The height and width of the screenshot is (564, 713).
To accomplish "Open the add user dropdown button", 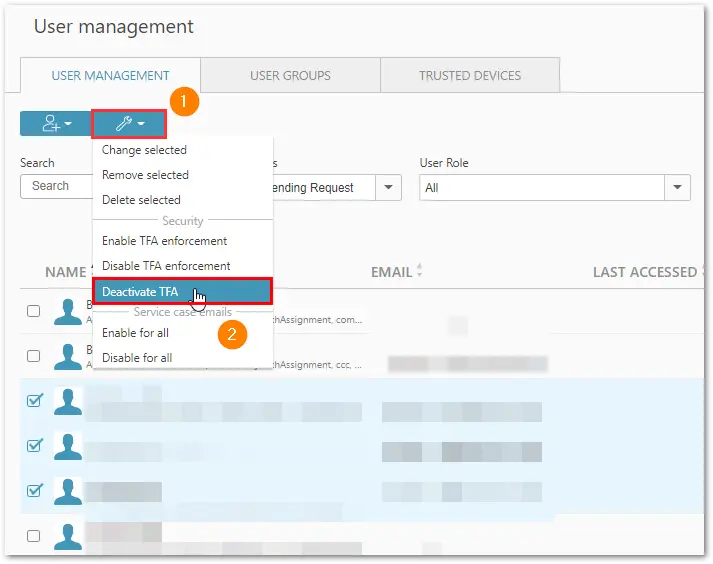I will (x=55, y=123).
